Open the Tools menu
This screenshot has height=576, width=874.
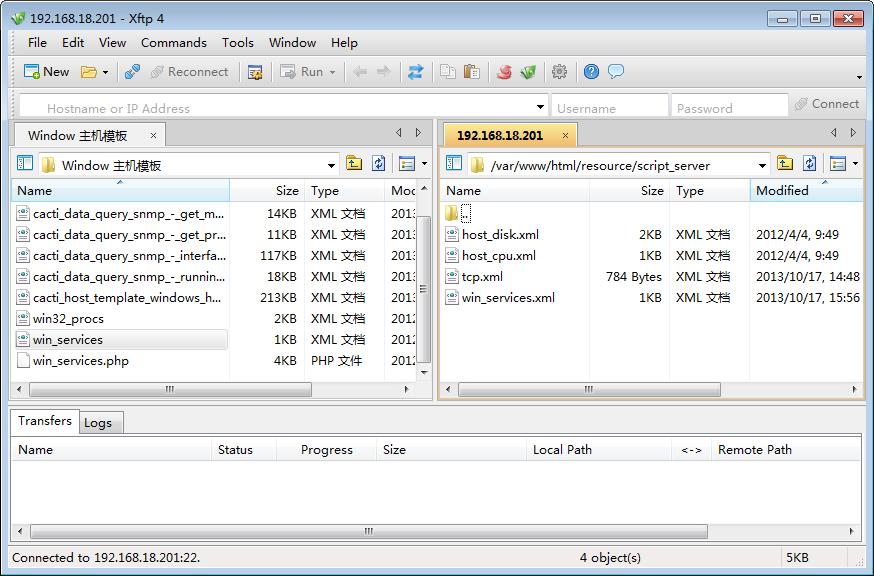(x=238, y=43)
